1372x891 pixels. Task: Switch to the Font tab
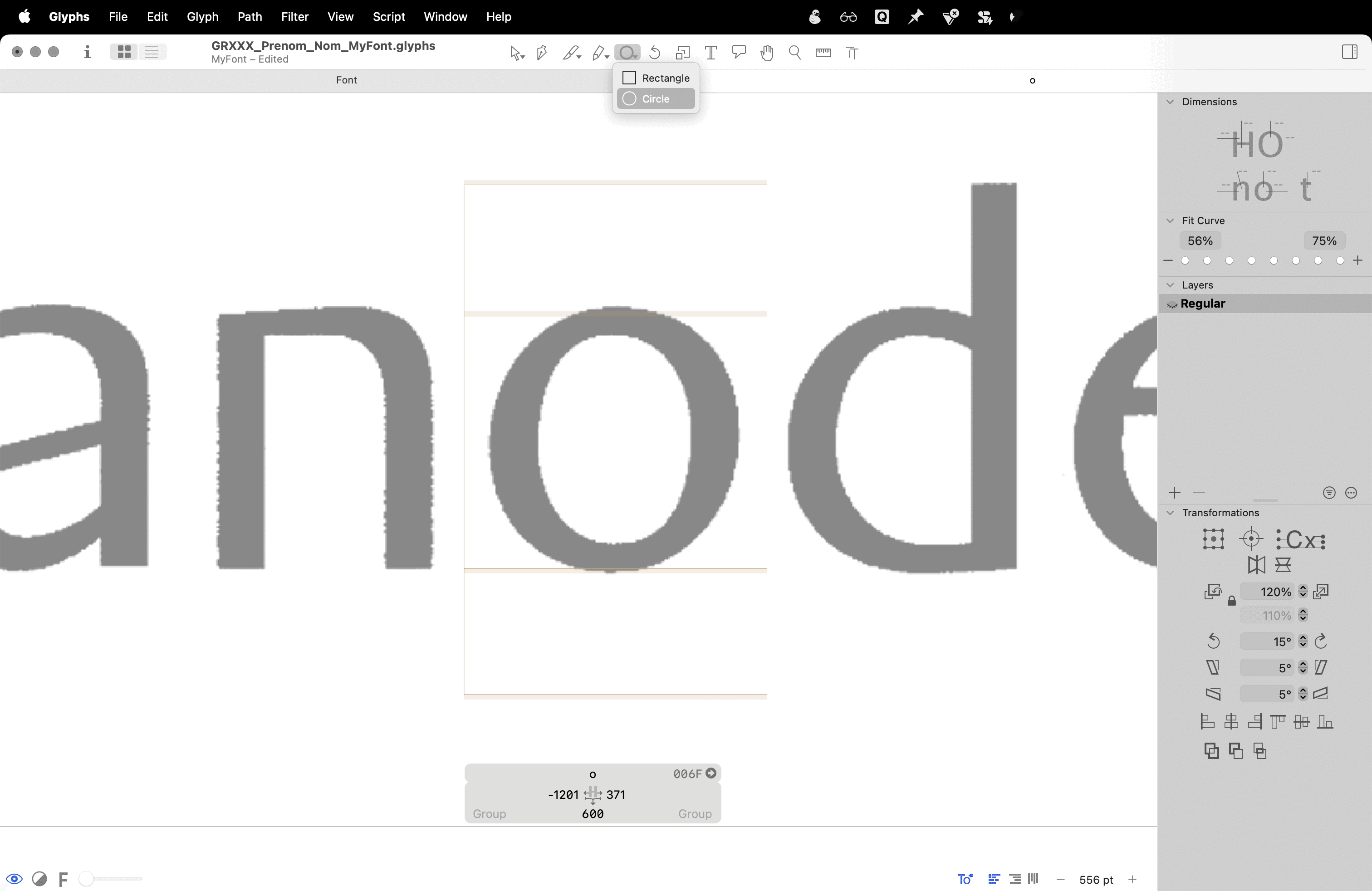point(347,80)
